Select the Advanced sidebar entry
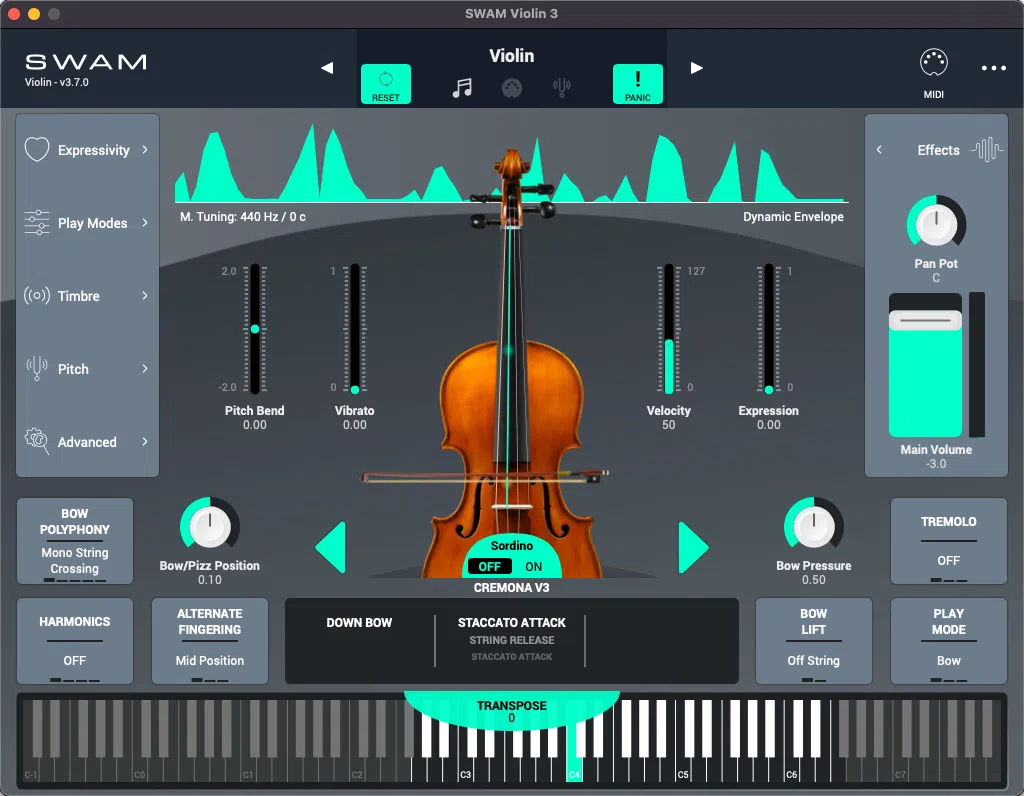Viewport: 1024px width, 796px height. (x=86, y=442)
